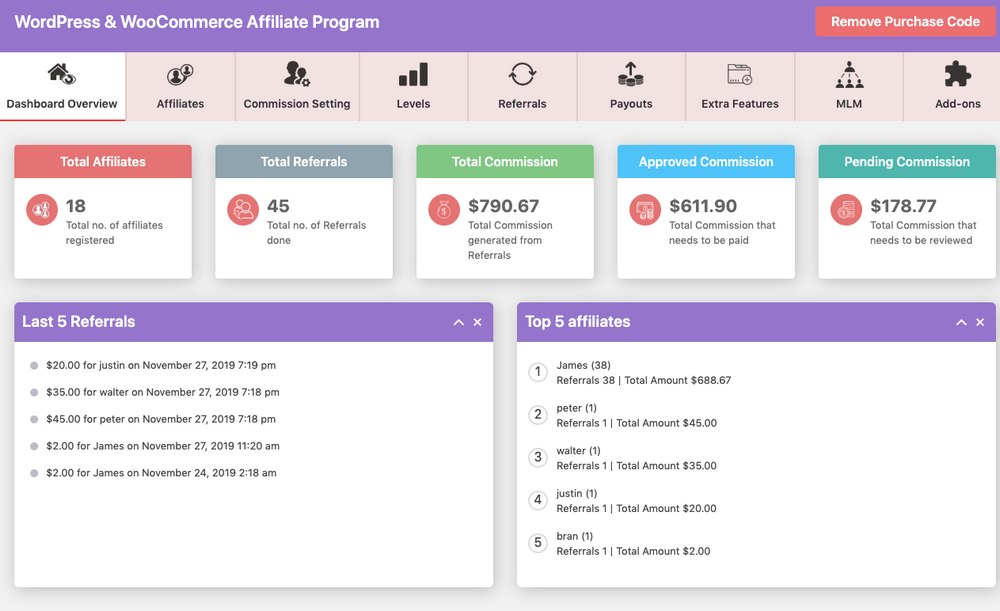Open the Payouts tab
This screenshot has width=1000, height=611.
631,87
